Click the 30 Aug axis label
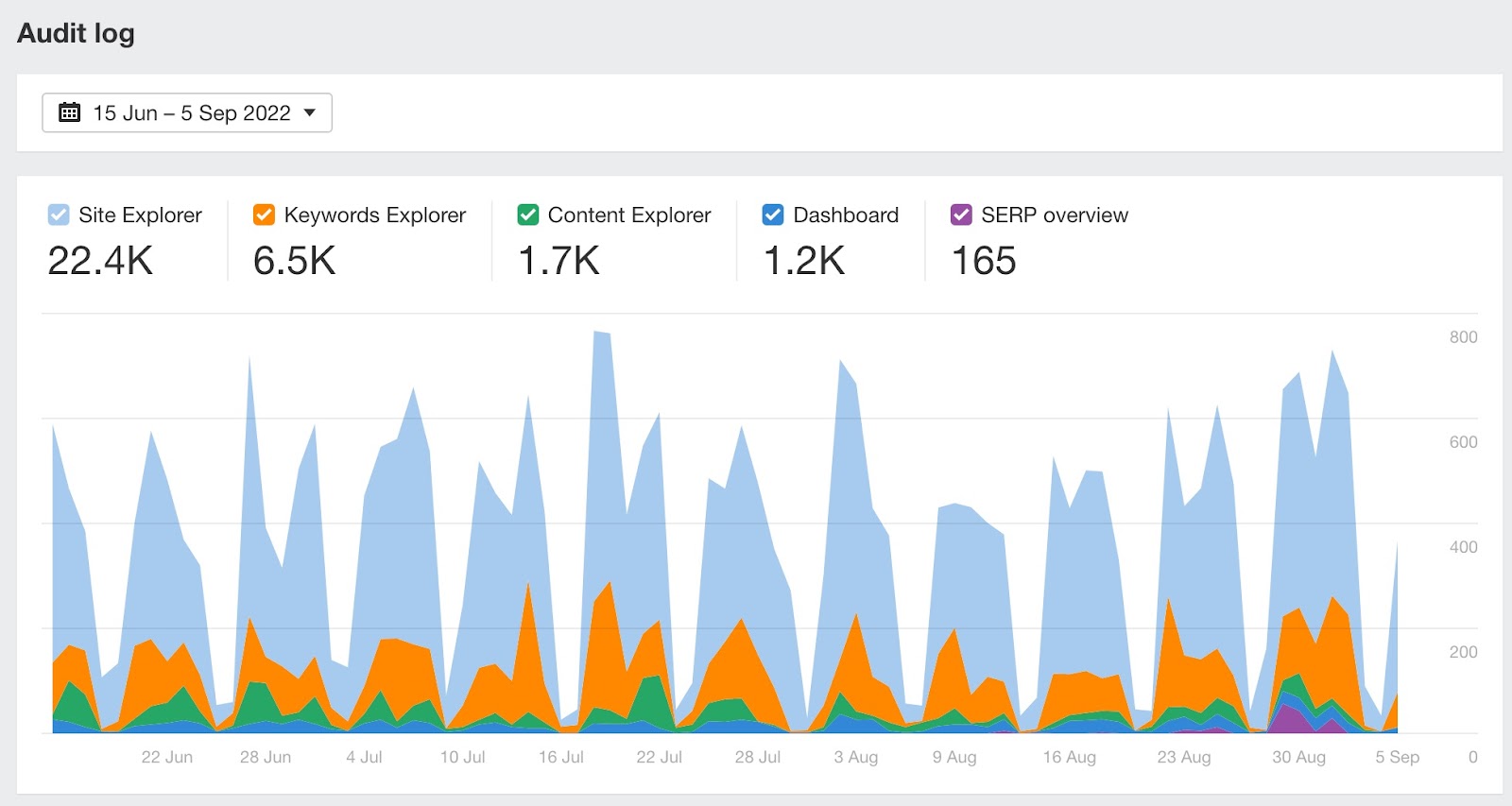The image size is (1512, 806). pyautogui.click(x=1298, y=757)
